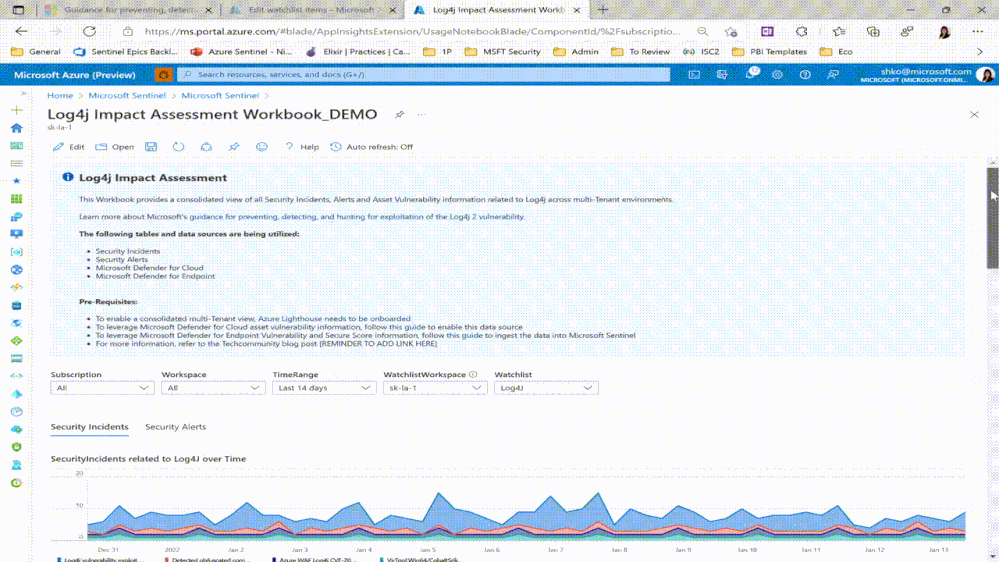The height and width of the screenshot is (562, 999).
Task: Open MSFT Security bookmarks folder
Action: click(503, 52)
